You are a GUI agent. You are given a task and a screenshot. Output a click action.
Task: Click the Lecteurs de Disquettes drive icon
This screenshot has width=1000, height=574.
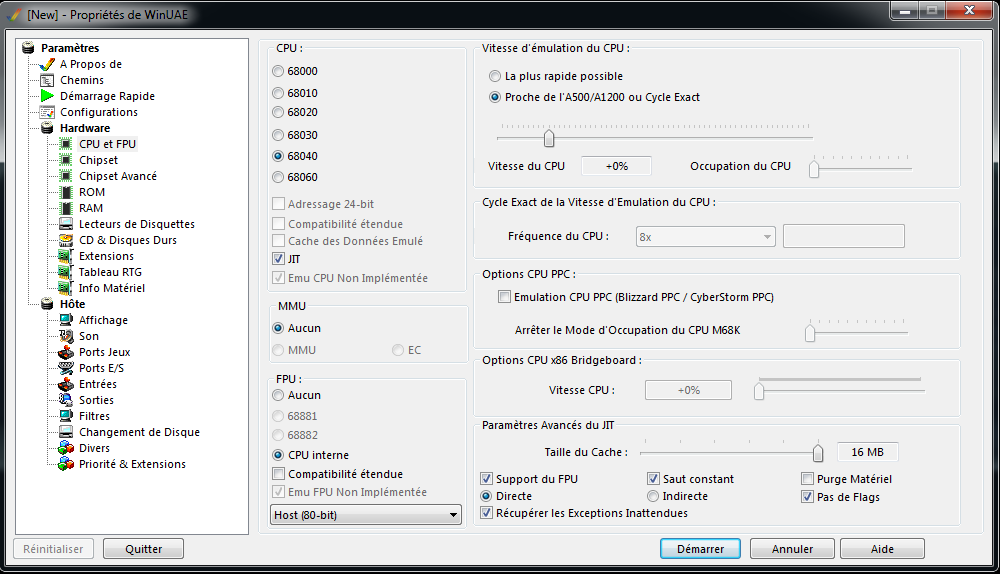point(66,224)
